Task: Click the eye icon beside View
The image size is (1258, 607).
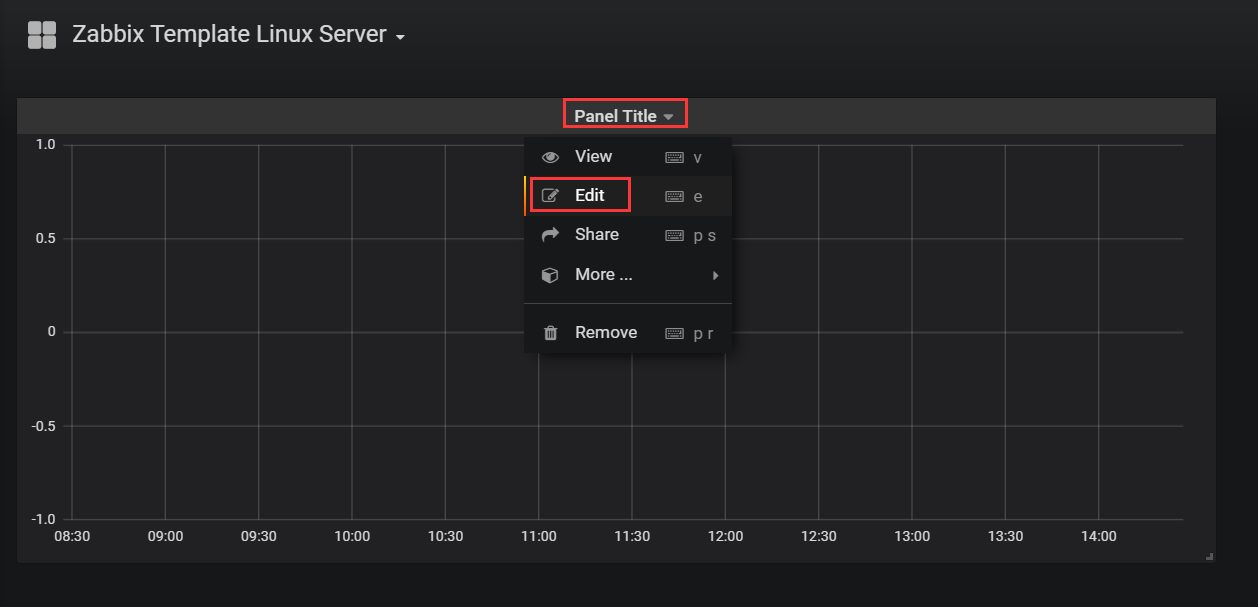Action: click(x=550, y=157)
